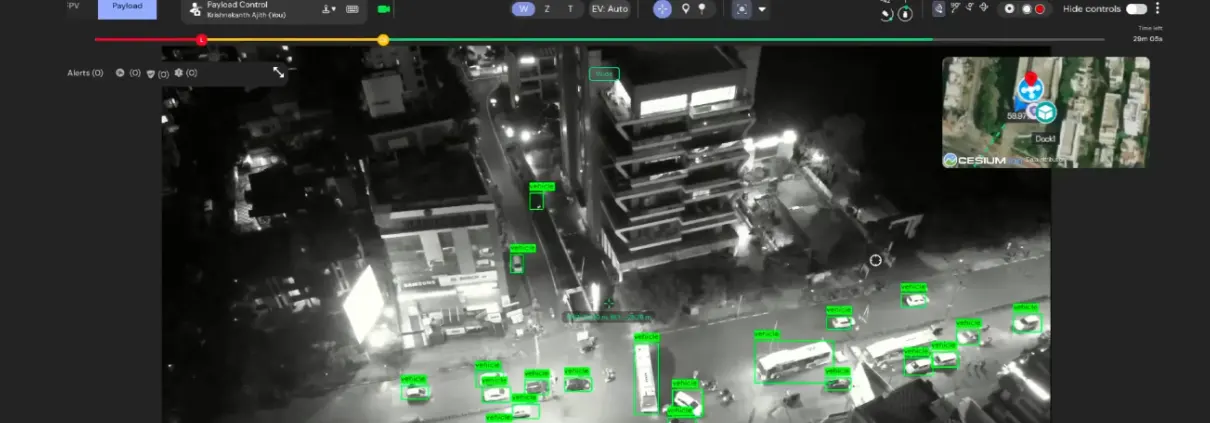Click the circular gimbal target reticle in video
Viewport: 1210px width, 423px height.
(x=876, y=260)
